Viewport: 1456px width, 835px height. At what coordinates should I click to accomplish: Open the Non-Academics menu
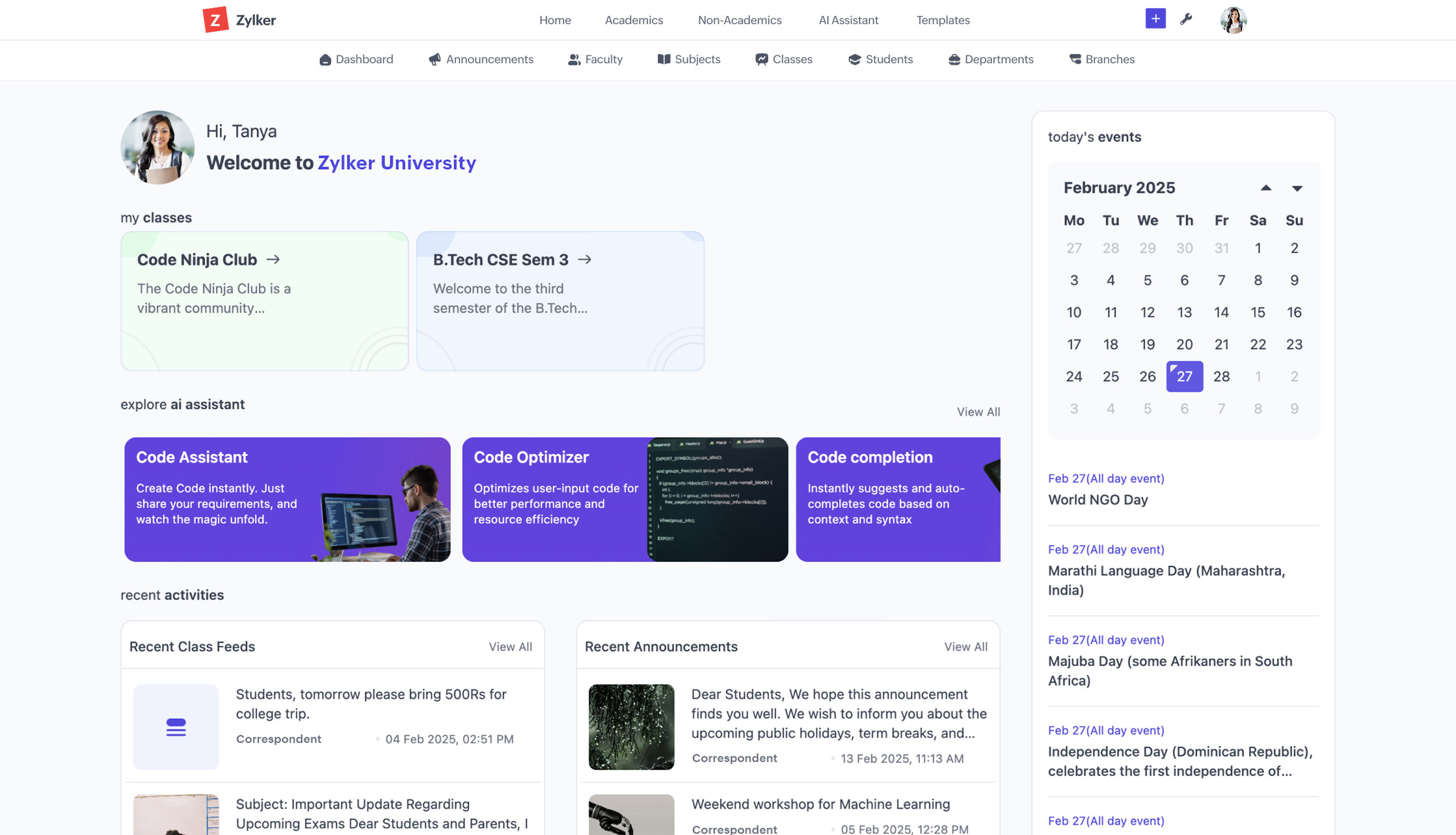click(x=740, y=20)
